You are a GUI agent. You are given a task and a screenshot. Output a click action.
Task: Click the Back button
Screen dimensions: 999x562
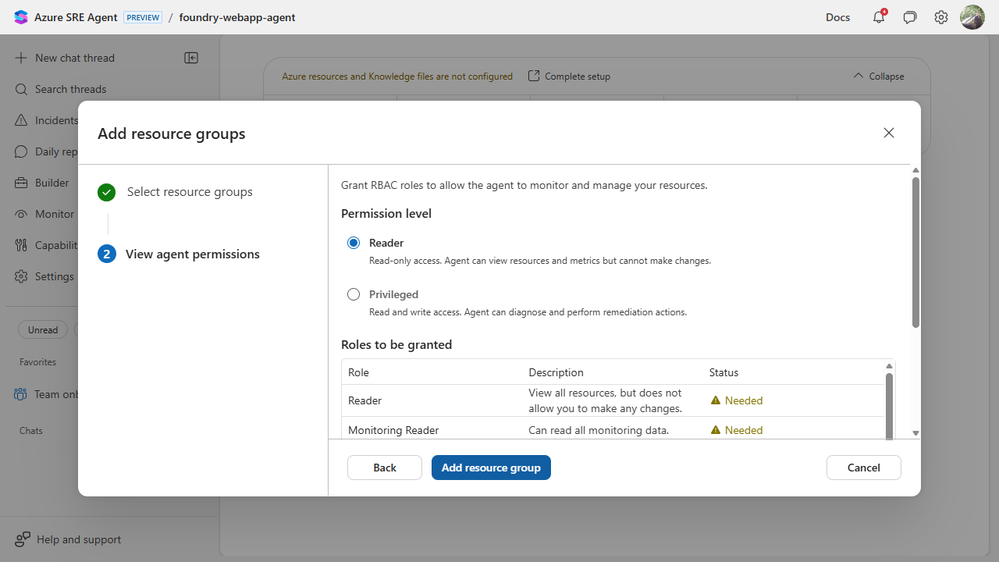[x=384, y=468]
